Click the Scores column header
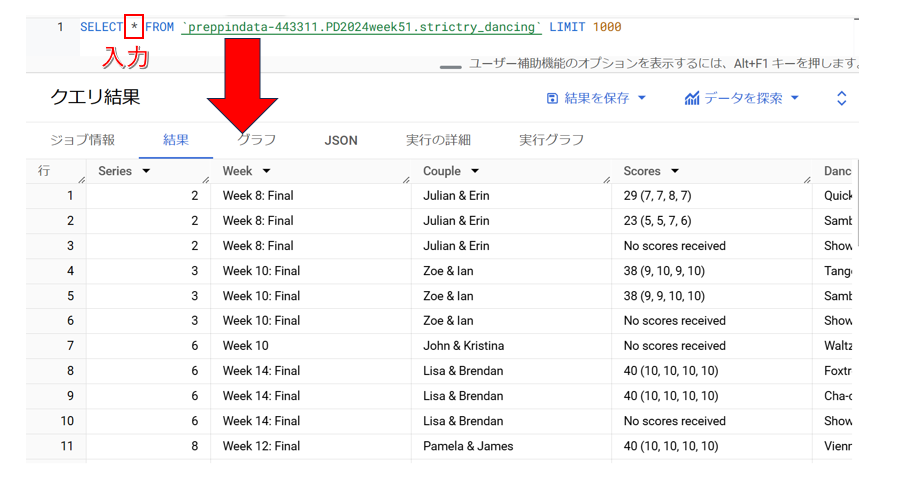 pyautogui.click(x=642, y=171)
